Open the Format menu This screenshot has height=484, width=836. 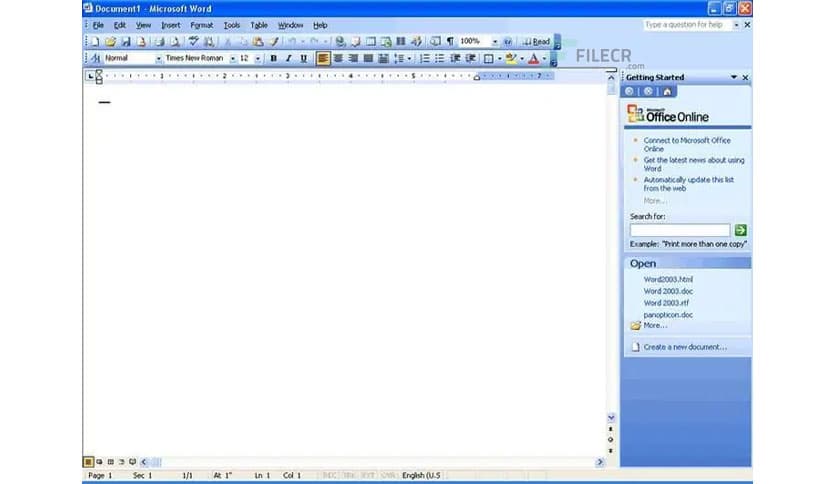tap(202, 25)
